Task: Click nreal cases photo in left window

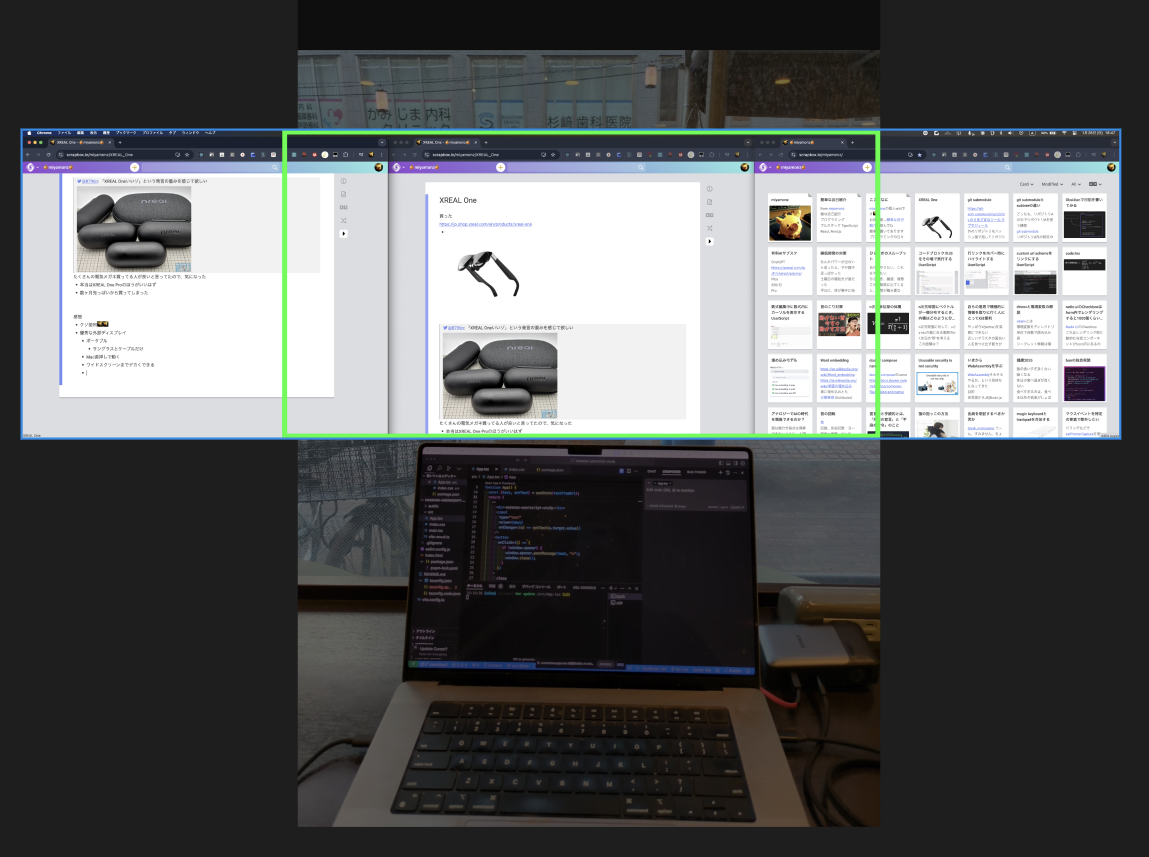Action: click(x=134, y=229)
